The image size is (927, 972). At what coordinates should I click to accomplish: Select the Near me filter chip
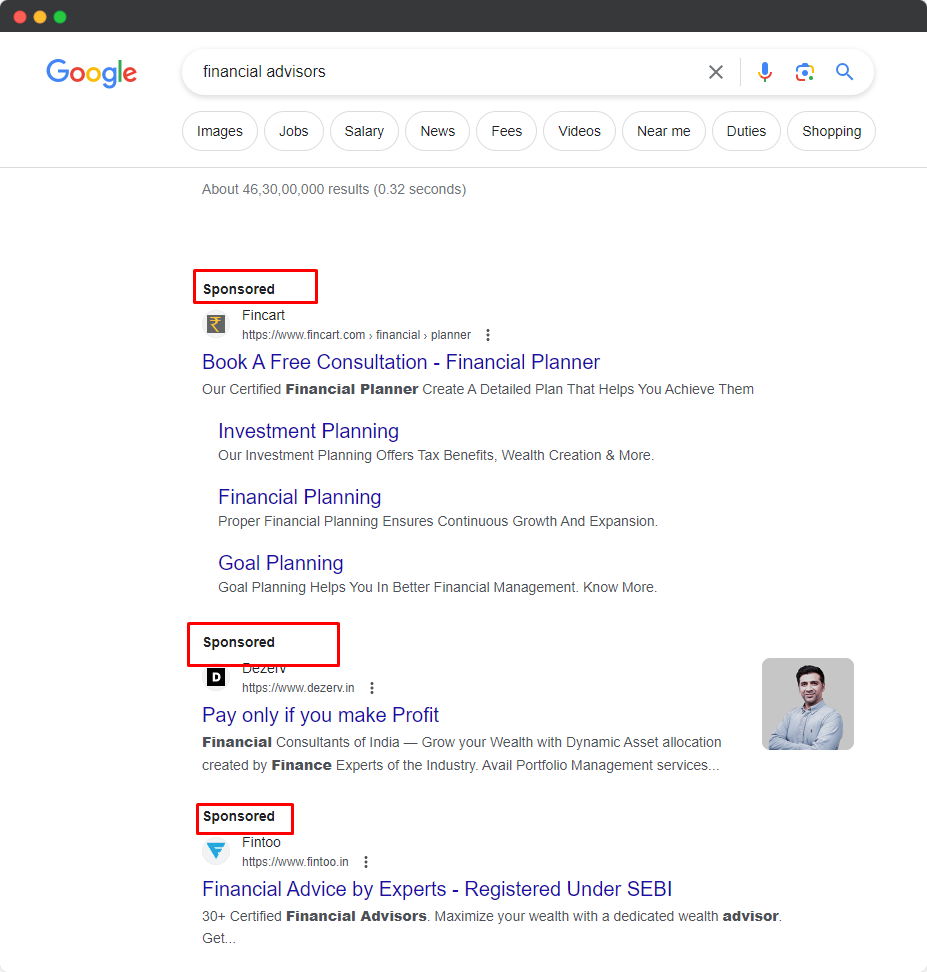click(x=663, y=131)
